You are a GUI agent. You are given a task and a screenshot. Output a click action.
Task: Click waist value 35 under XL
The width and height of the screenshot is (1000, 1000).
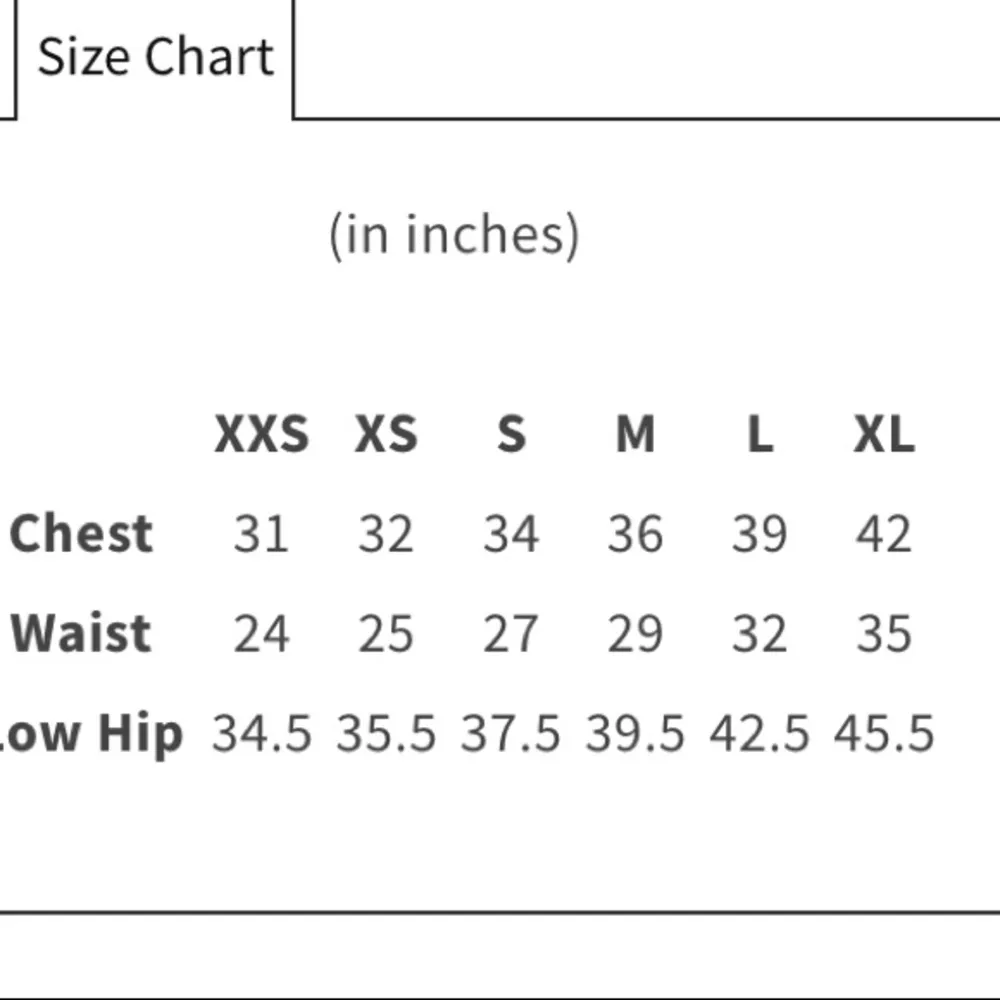click(x=884, y=633)
